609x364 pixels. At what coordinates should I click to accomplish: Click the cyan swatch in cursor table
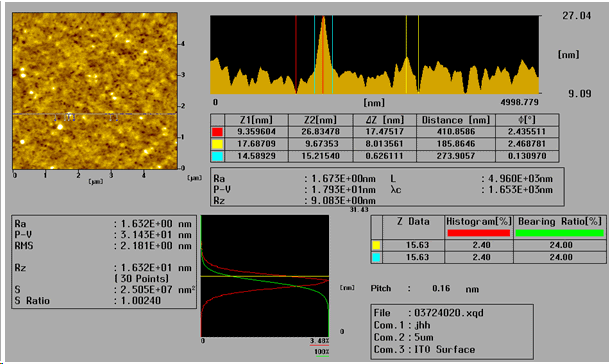pyautogui.click(x=218, y=156)
